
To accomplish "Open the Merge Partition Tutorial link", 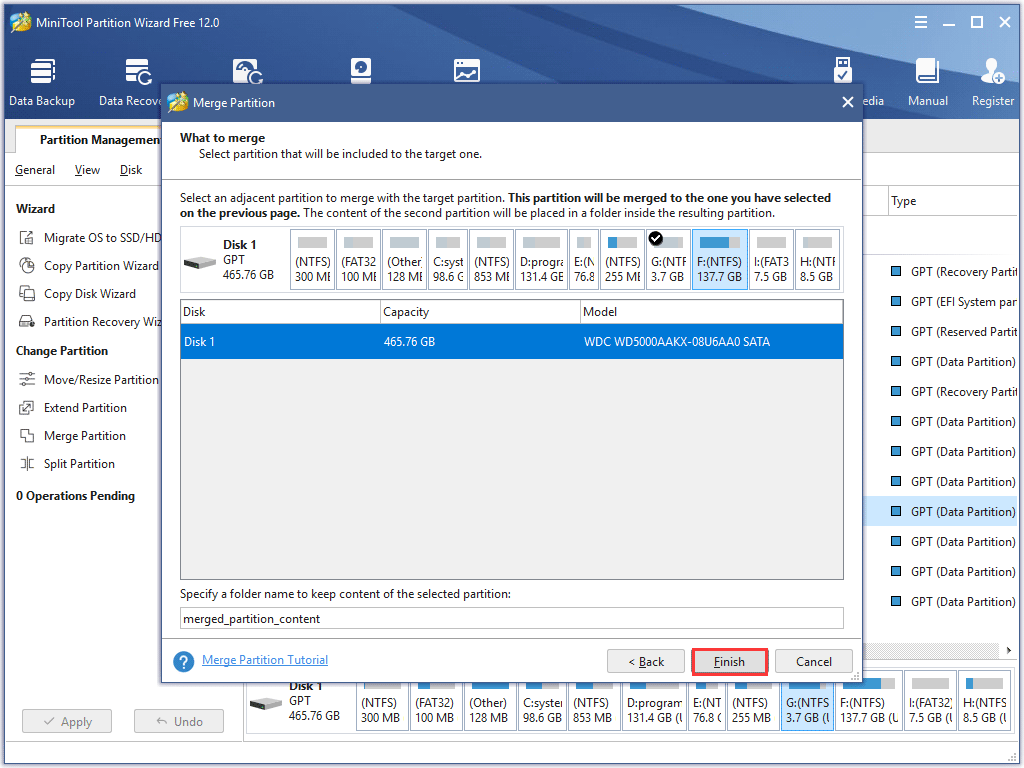I will point(265,660).
